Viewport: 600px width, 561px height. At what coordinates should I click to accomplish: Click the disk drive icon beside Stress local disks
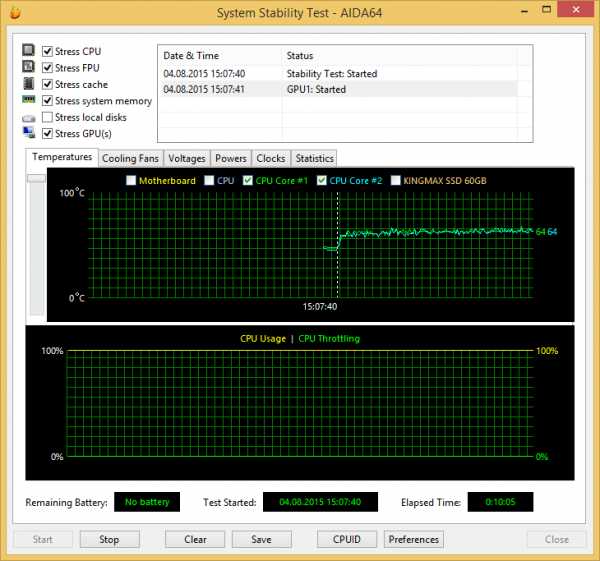(x=28, y=119)
